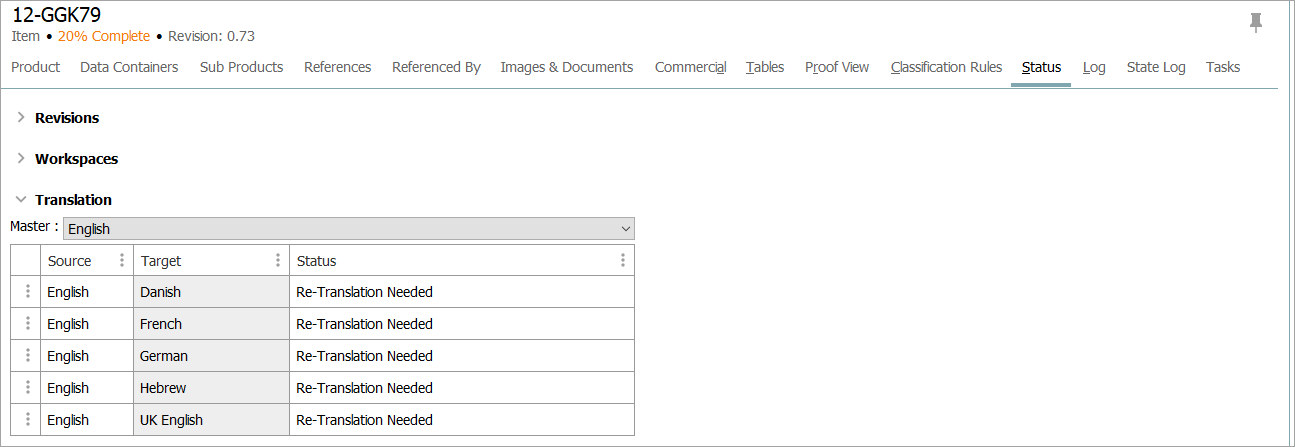This screenshot has height=447, width=1295.
Task: Switch to the State Log tab
Action: tap(1155, 68)
